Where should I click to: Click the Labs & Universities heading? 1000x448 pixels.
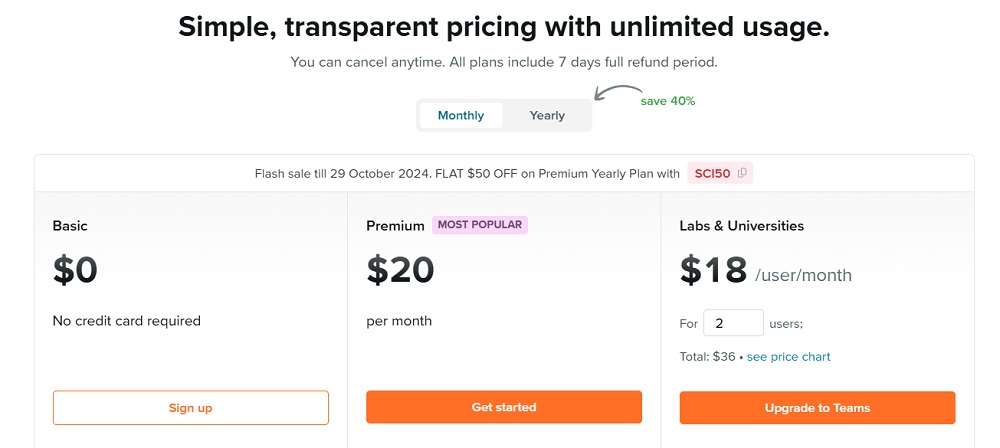tap(741, 226)
